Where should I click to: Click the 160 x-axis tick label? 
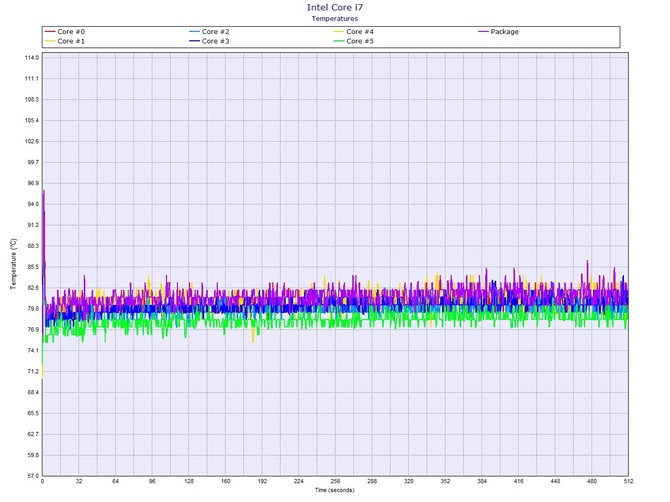coord(226,481)
